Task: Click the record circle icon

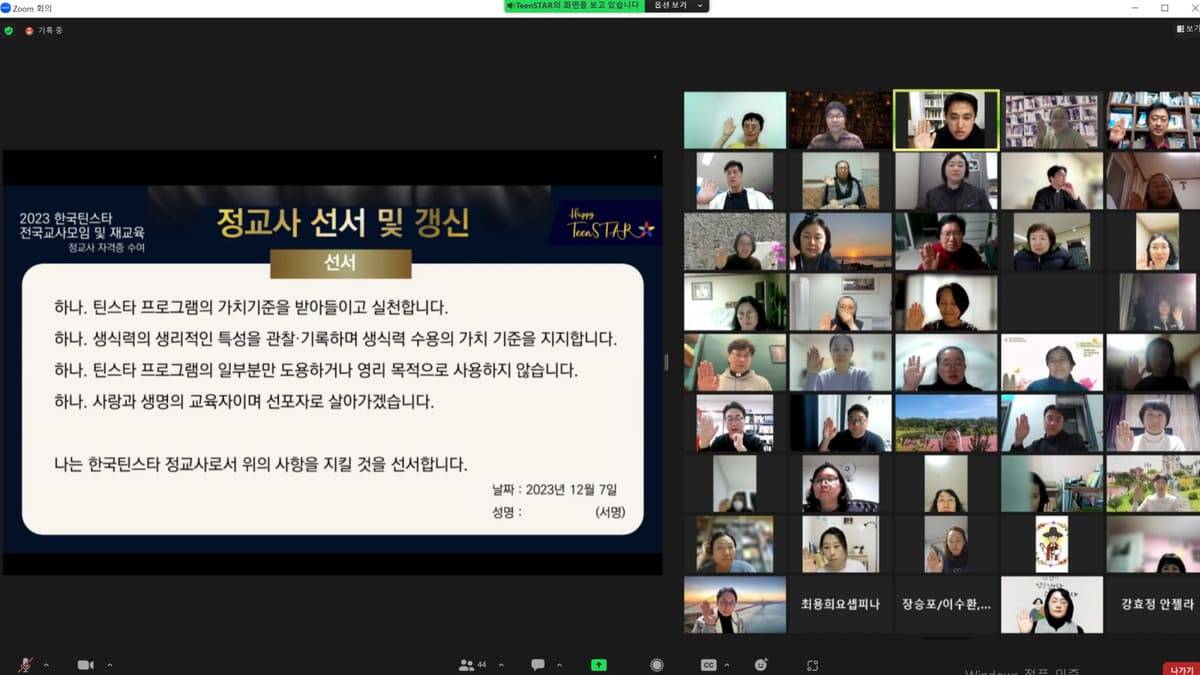Action: click(x=657, y=665)
